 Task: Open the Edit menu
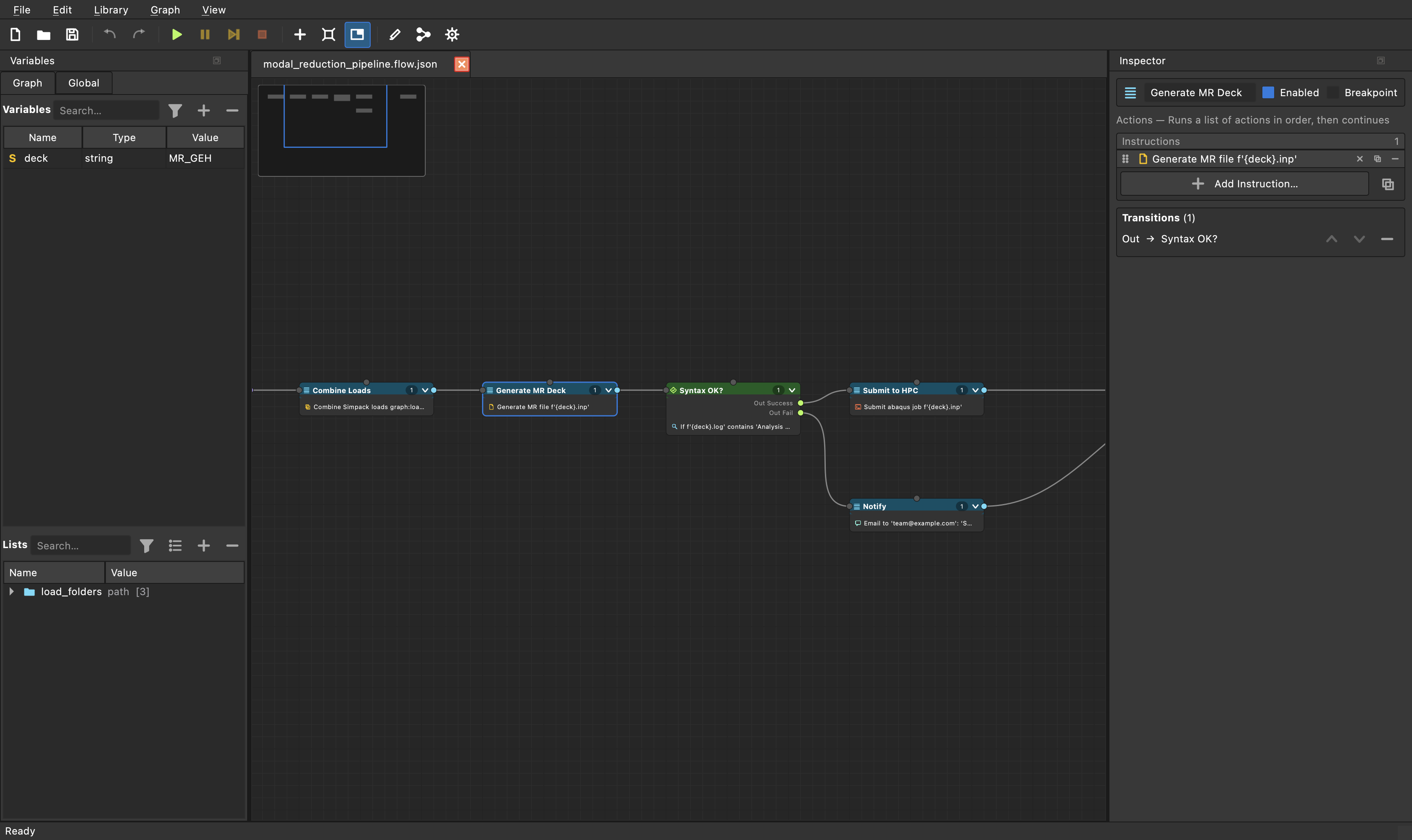pyautogui.click(x=62, y=10)
